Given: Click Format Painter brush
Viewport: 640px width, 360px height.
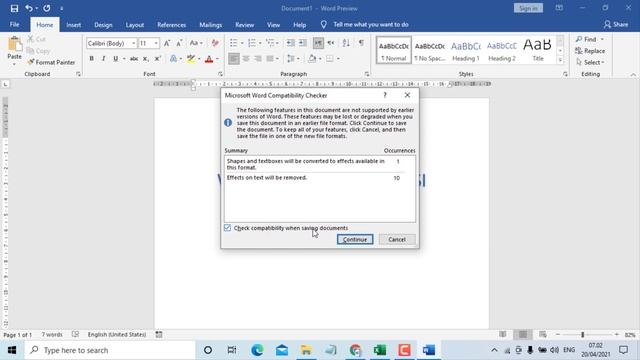Looking at the screenshot, I should (51, 62).
